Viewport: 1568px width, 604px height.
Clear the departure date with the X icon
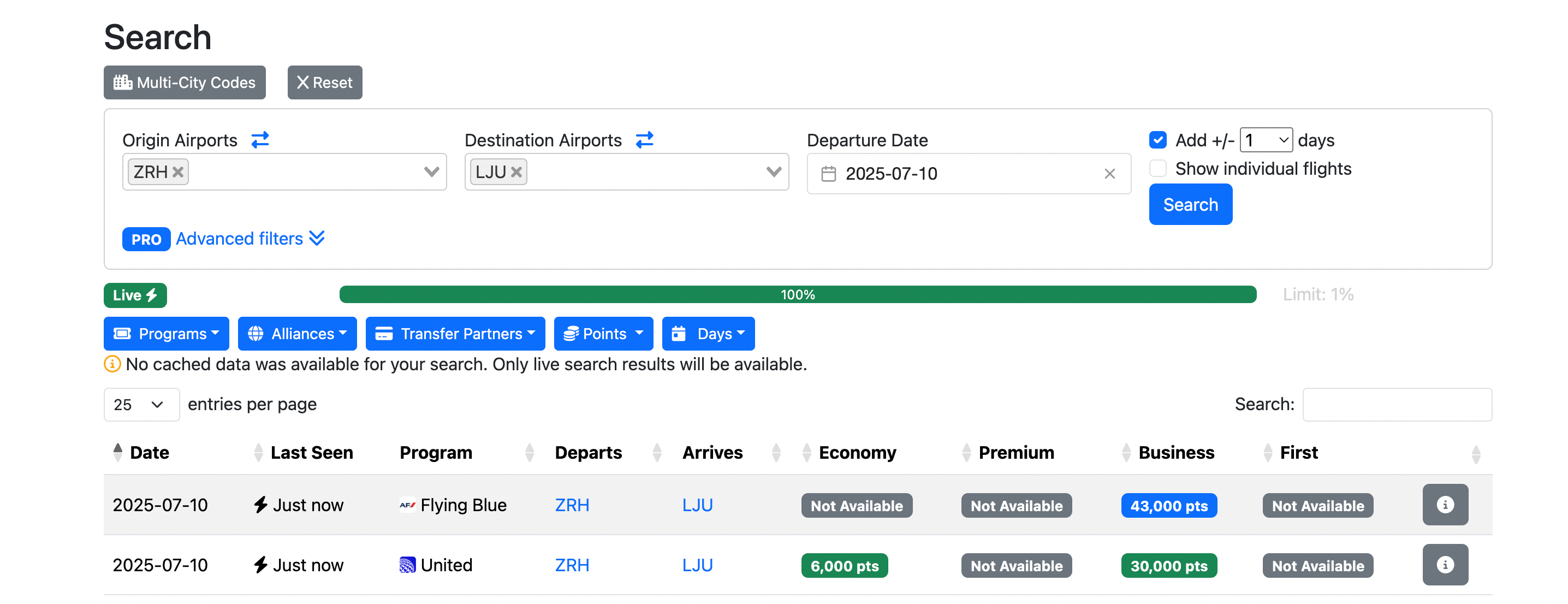(1109, 174)
